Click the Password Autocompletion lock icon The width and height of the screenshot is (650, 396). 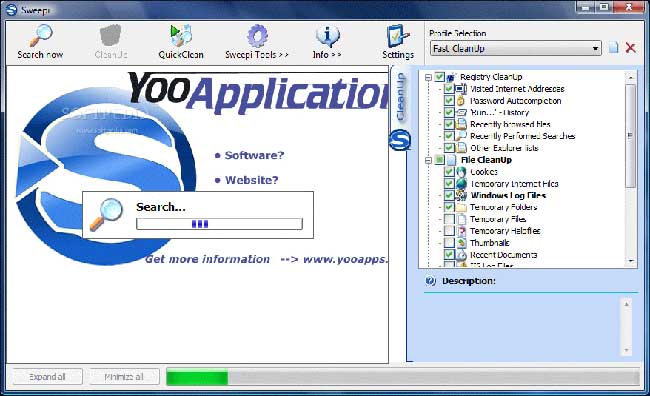click(x=461, y=101)
